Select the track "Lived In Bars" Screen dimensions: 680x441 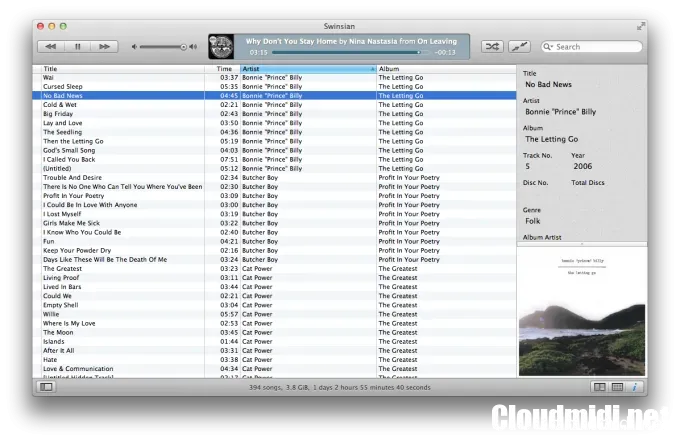tap(62, 287)
